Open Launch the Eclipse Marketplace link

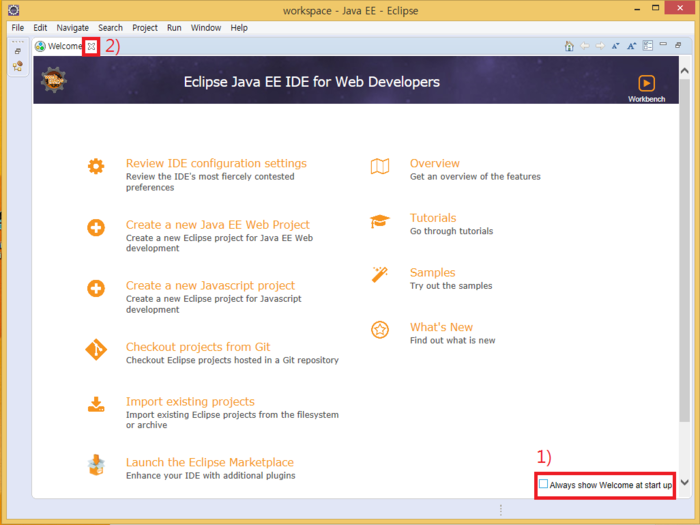[x=210, y=462]
